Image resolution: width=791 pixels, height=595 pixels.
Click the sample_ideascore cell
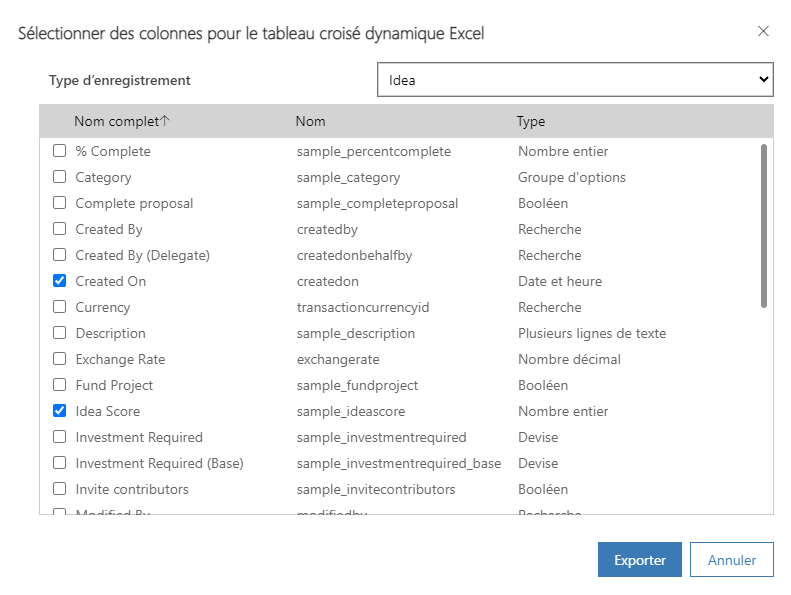point(351,411)
